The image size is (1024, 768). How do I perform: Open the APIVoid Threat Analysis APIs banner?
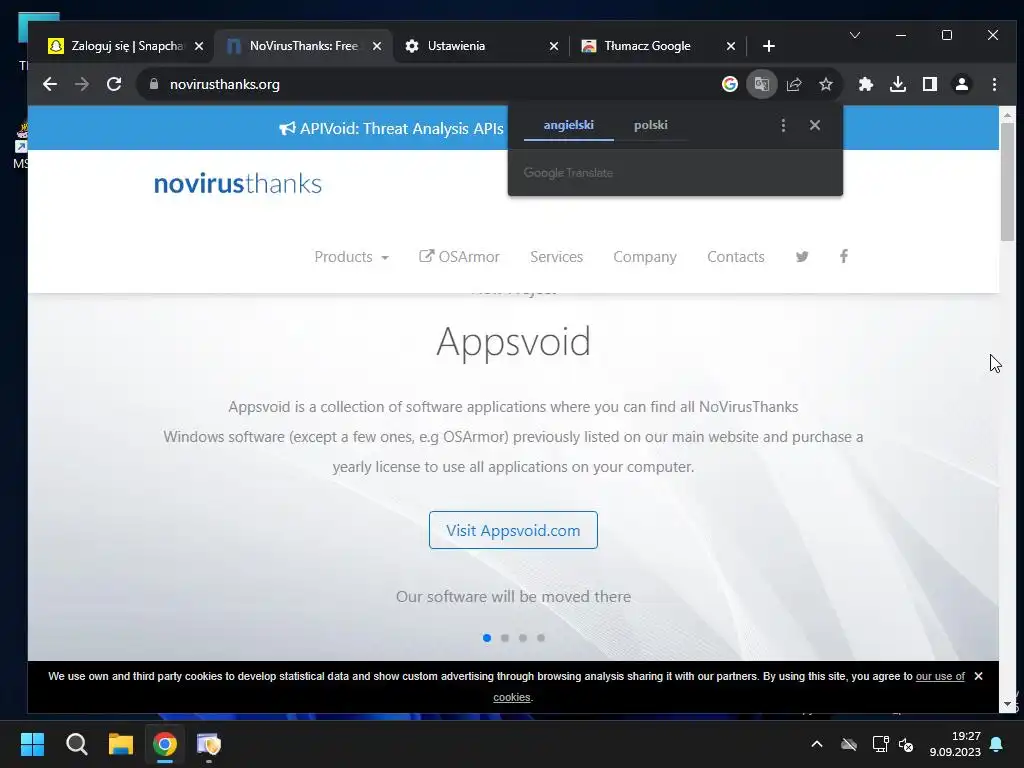391,129
